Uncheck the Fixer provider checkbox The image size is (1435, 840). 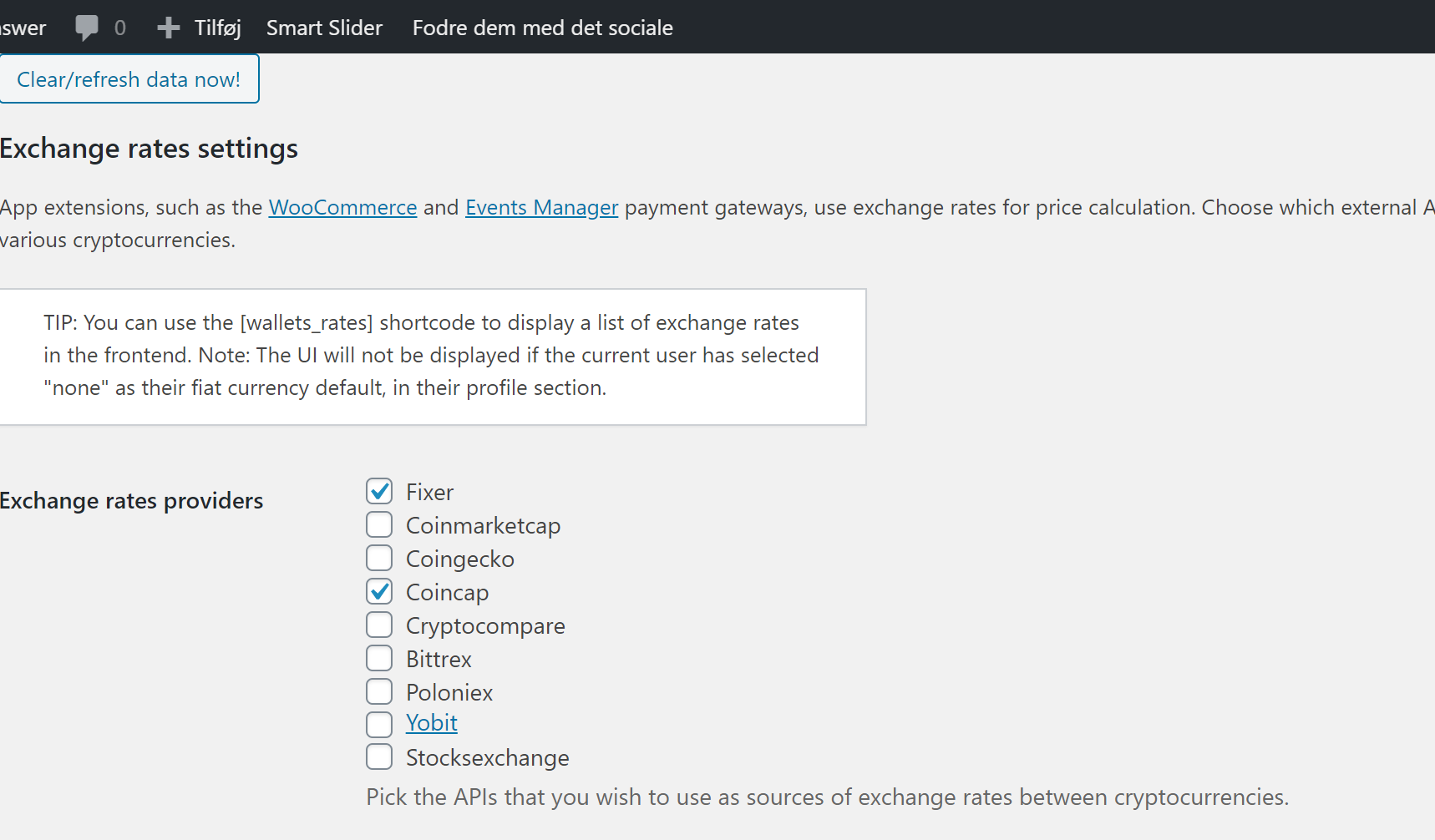379,491
